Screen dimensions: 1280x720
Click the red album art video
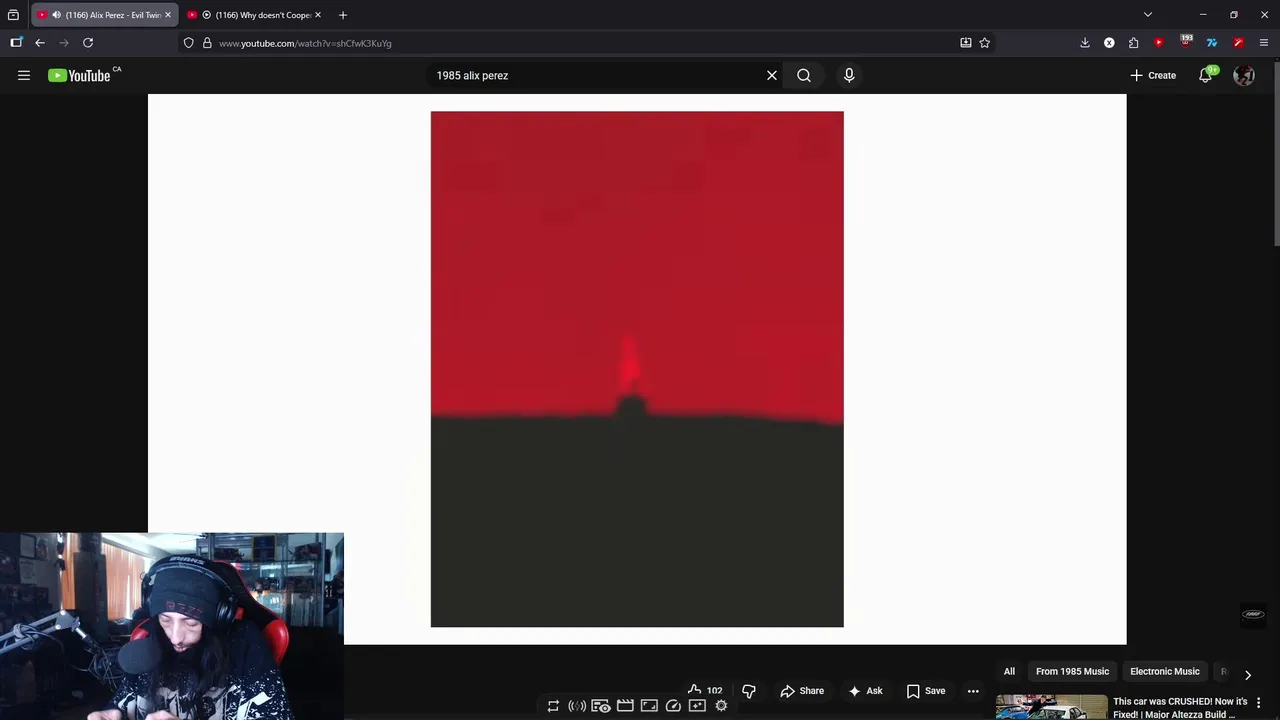(x=637, y=369)
